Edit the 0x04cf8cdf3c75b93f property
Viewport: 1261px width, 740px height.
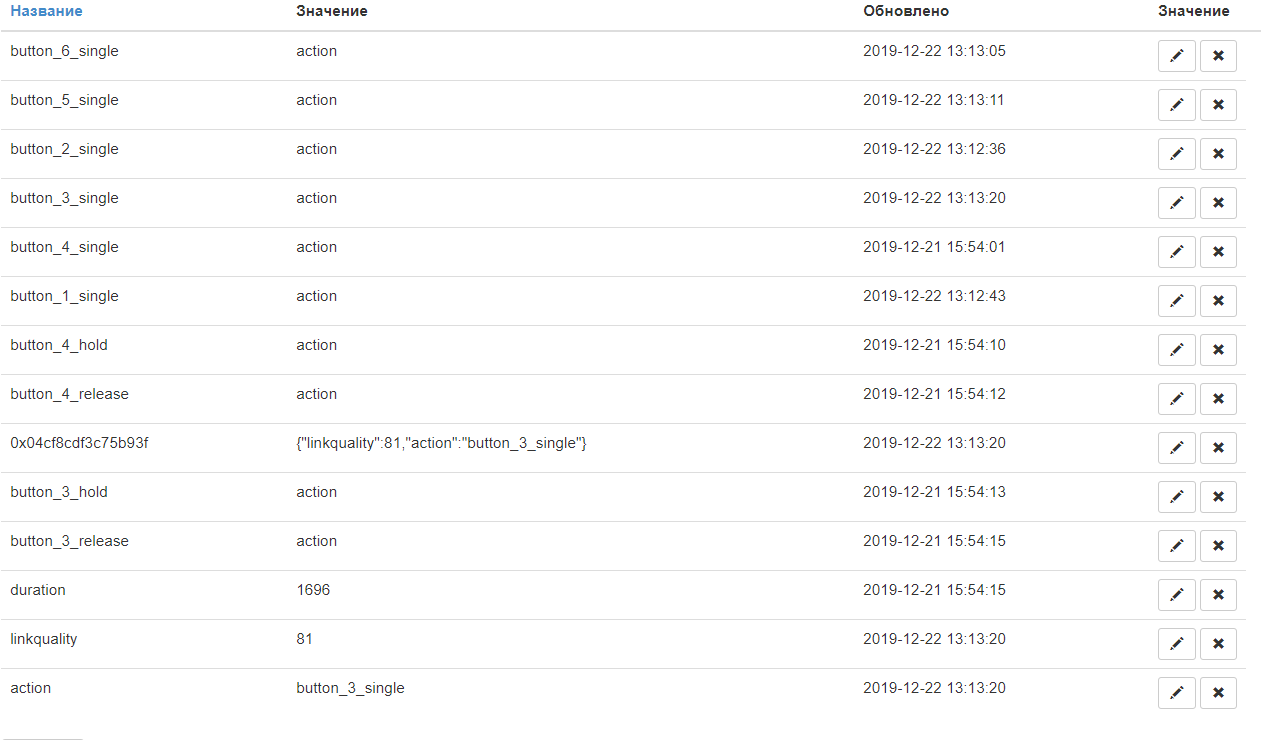coord(1176,448)
